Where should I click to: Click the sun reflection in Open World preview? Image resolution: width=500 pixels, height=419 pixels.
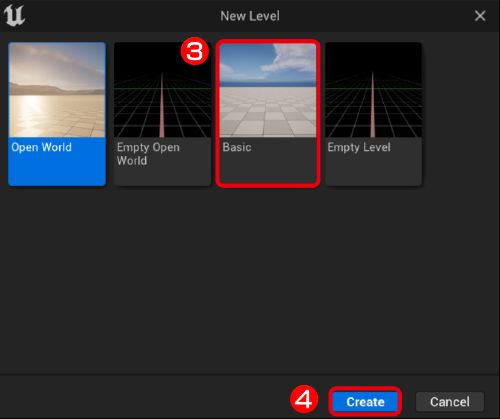(29, 113)
